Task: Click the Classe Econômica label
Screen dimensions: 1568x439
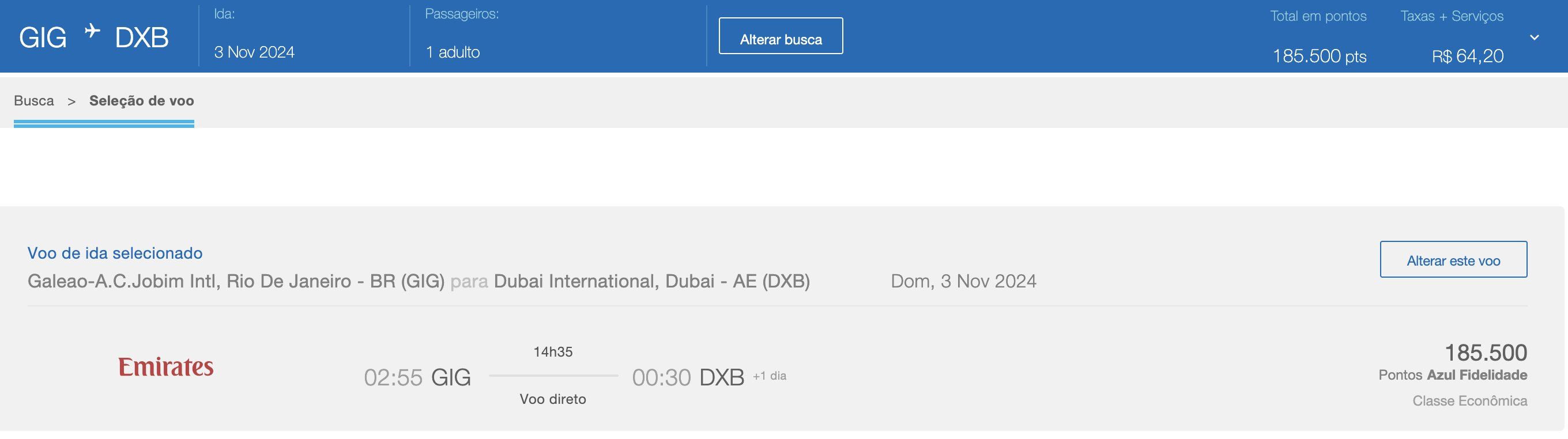Action: (1469, 402)
